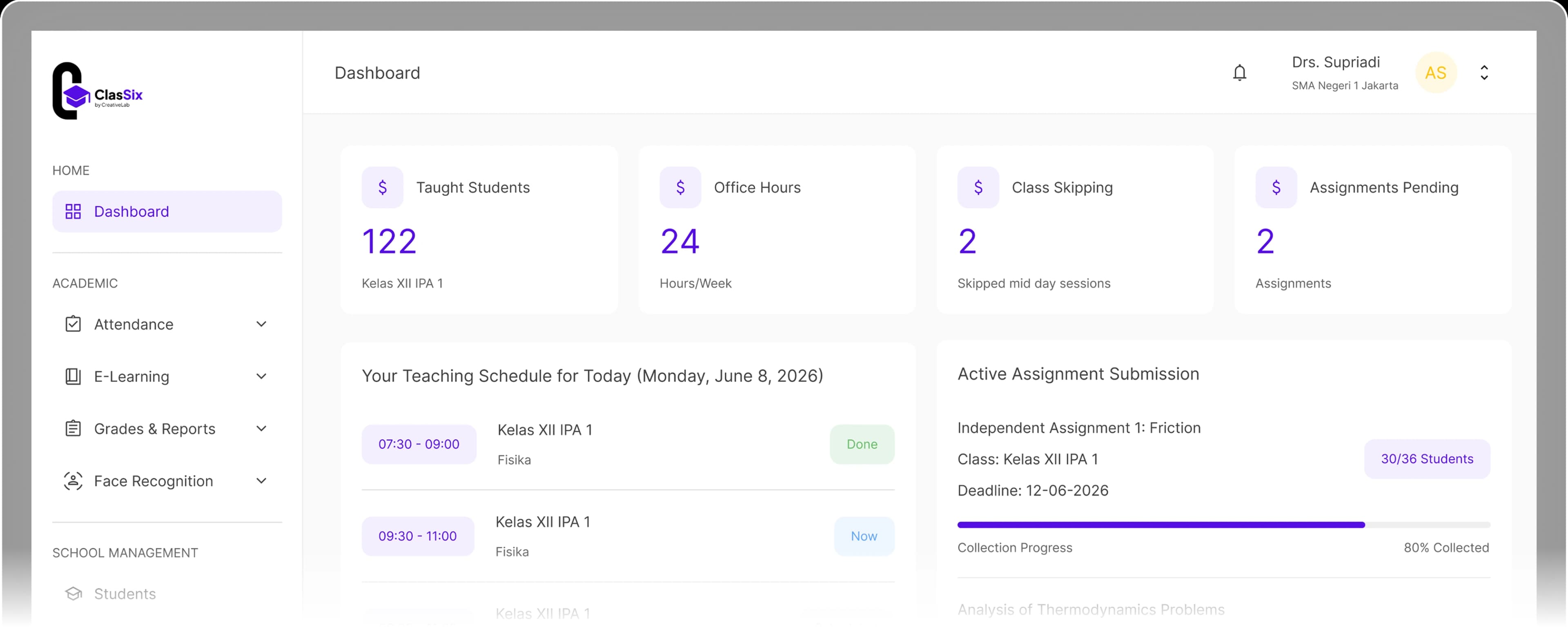Click the 30/36 Students badge
This screenshot has width=1568, height=627.
click(x=1427, y=459)
